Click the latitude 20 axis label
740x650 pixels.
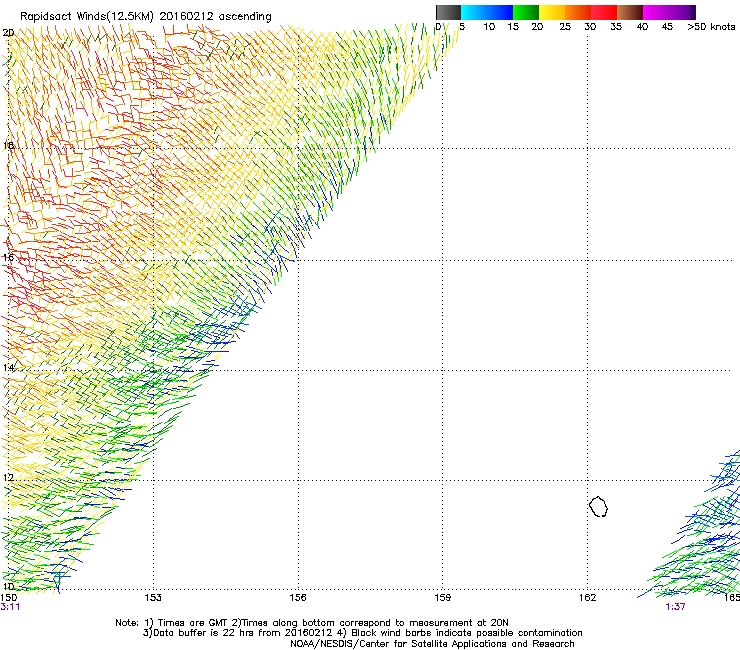point(8,33)
